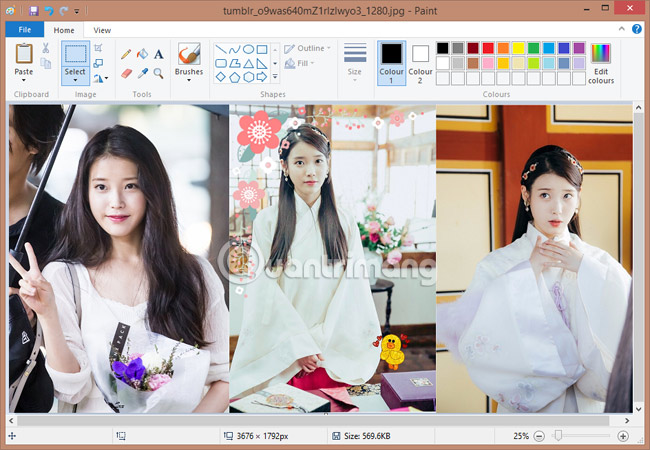Pick the yellow colour swatch

[518, 48]
